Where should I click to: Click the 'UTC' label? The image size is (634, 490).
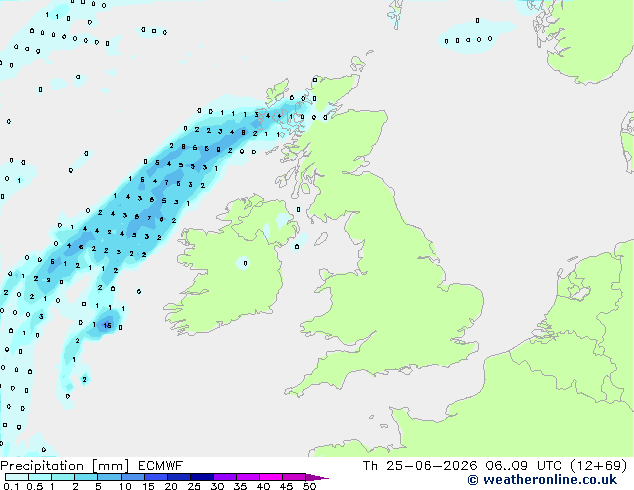pyautogui.click(x=549, y=466)
